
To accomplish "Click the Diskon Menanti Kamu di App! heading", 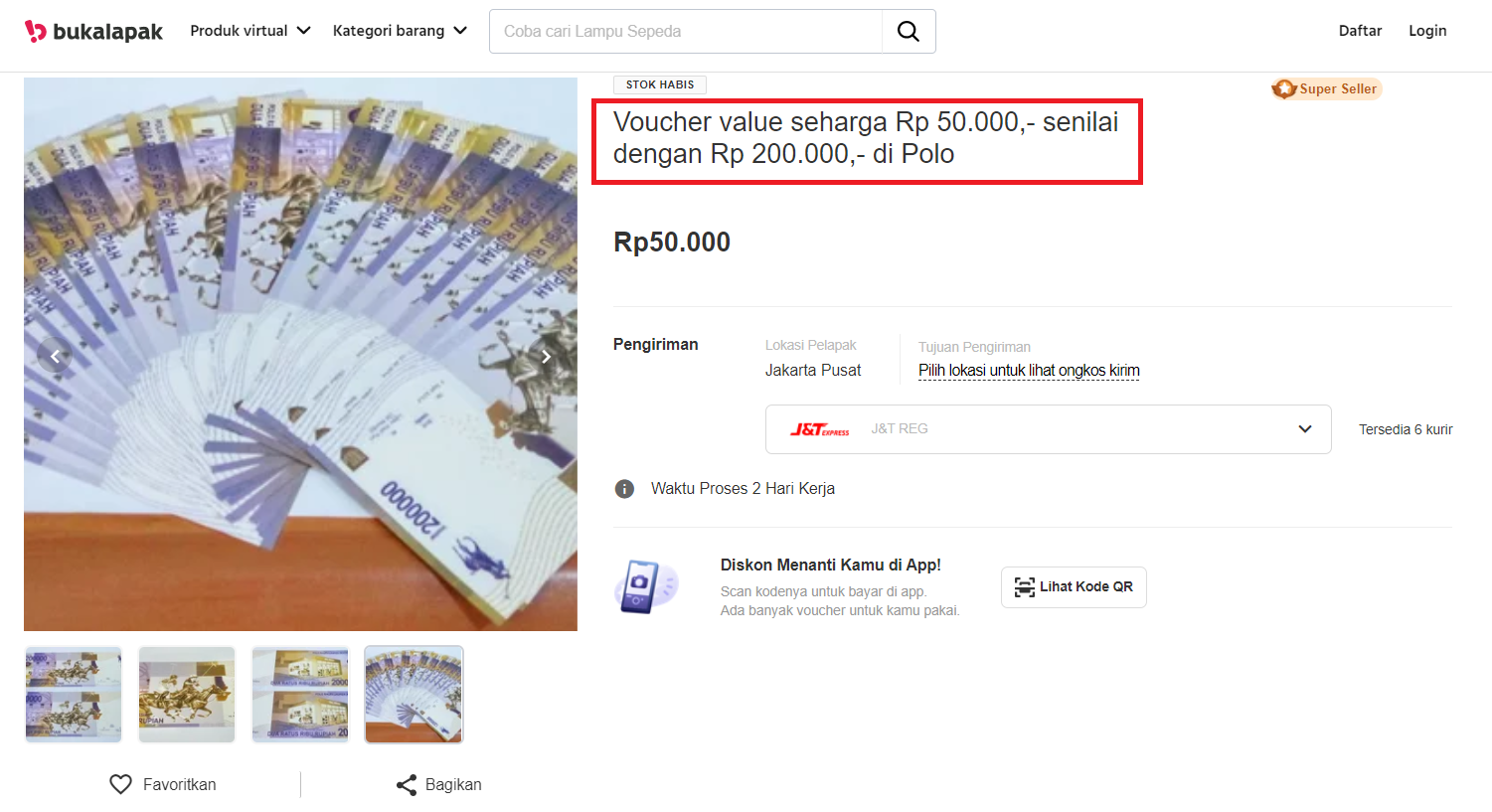I will (x=831, y=565).
